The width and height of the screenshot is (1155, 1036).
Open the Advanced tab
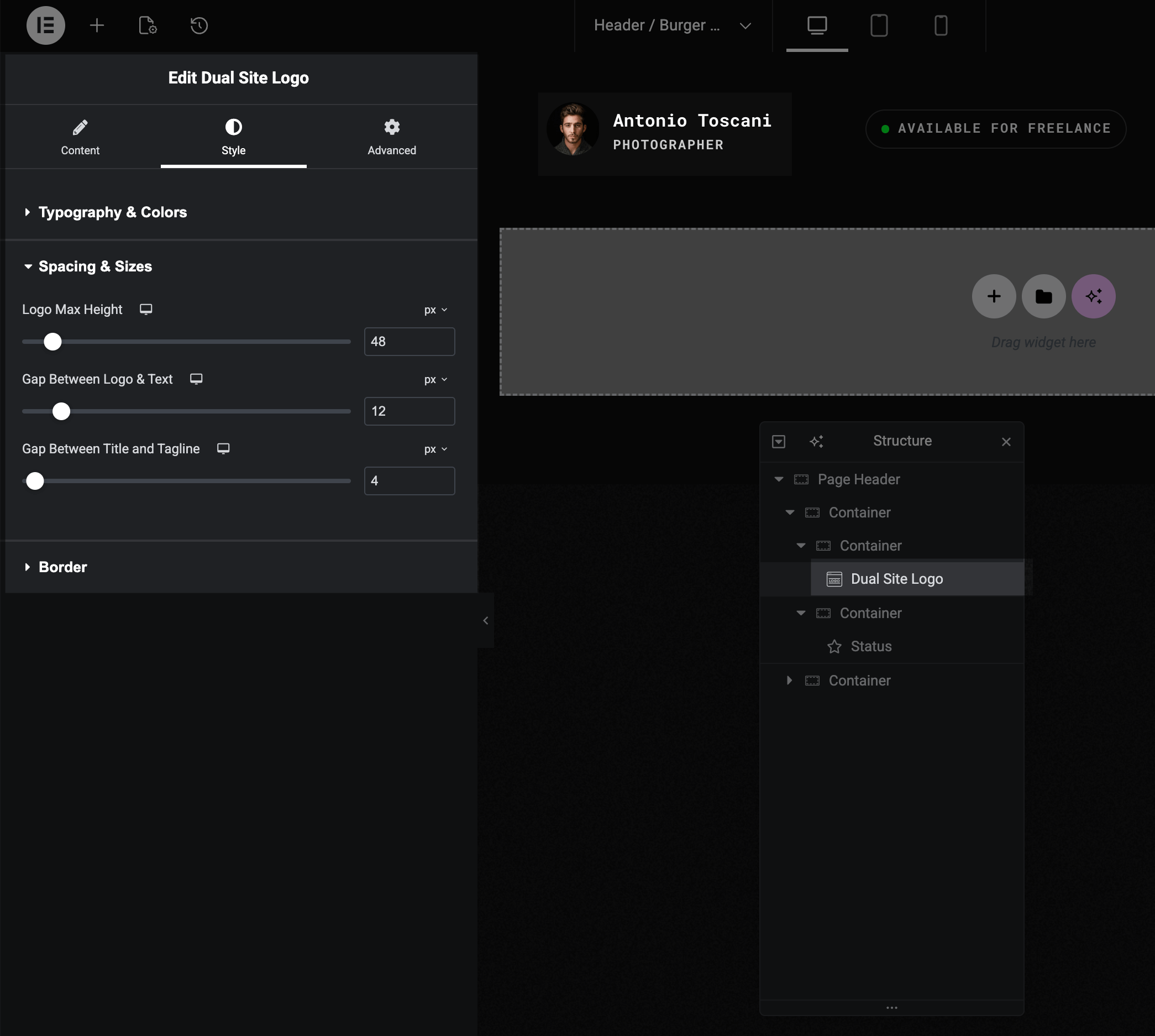(x=391, y=137)
